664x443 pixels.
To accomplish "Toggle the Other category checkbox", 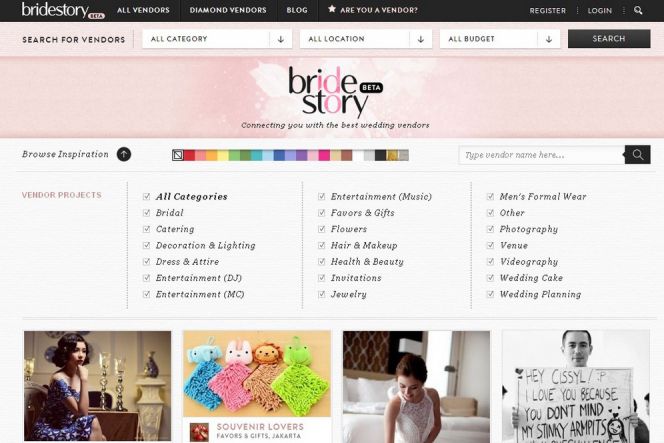I will coord(490,213).
